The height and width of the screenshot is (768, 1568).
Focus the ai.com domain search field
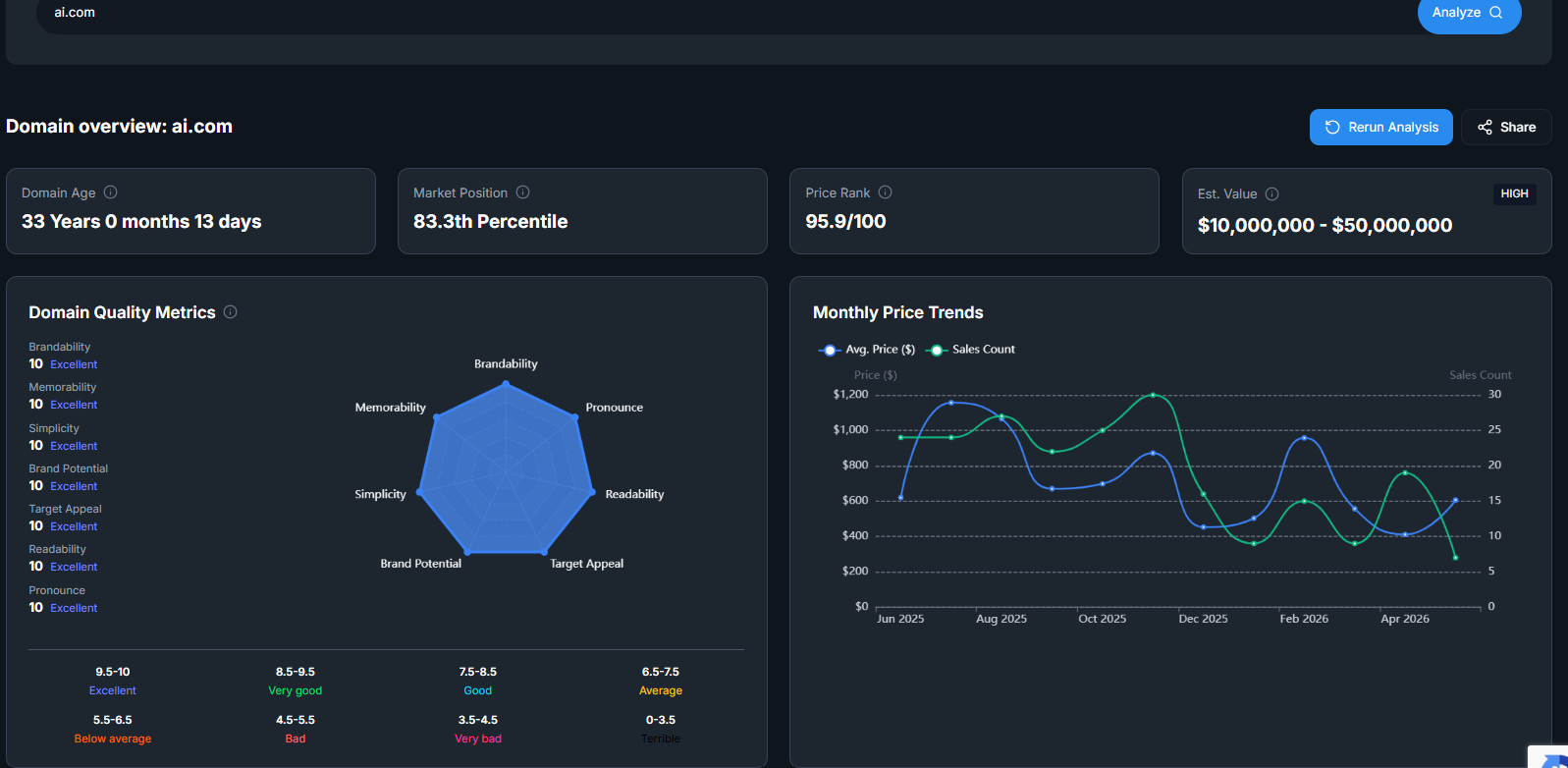click(727, 14)
